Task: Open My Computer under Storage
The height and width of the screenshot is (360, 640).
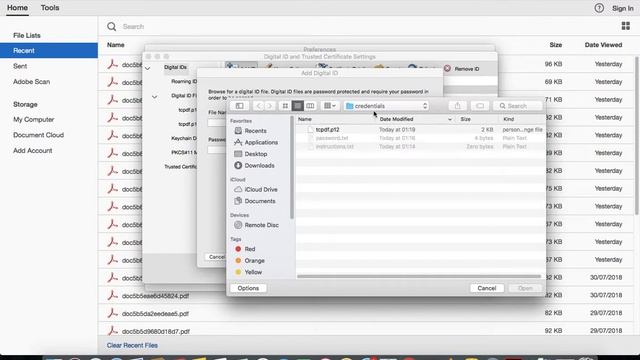Action: coord(33,120)
